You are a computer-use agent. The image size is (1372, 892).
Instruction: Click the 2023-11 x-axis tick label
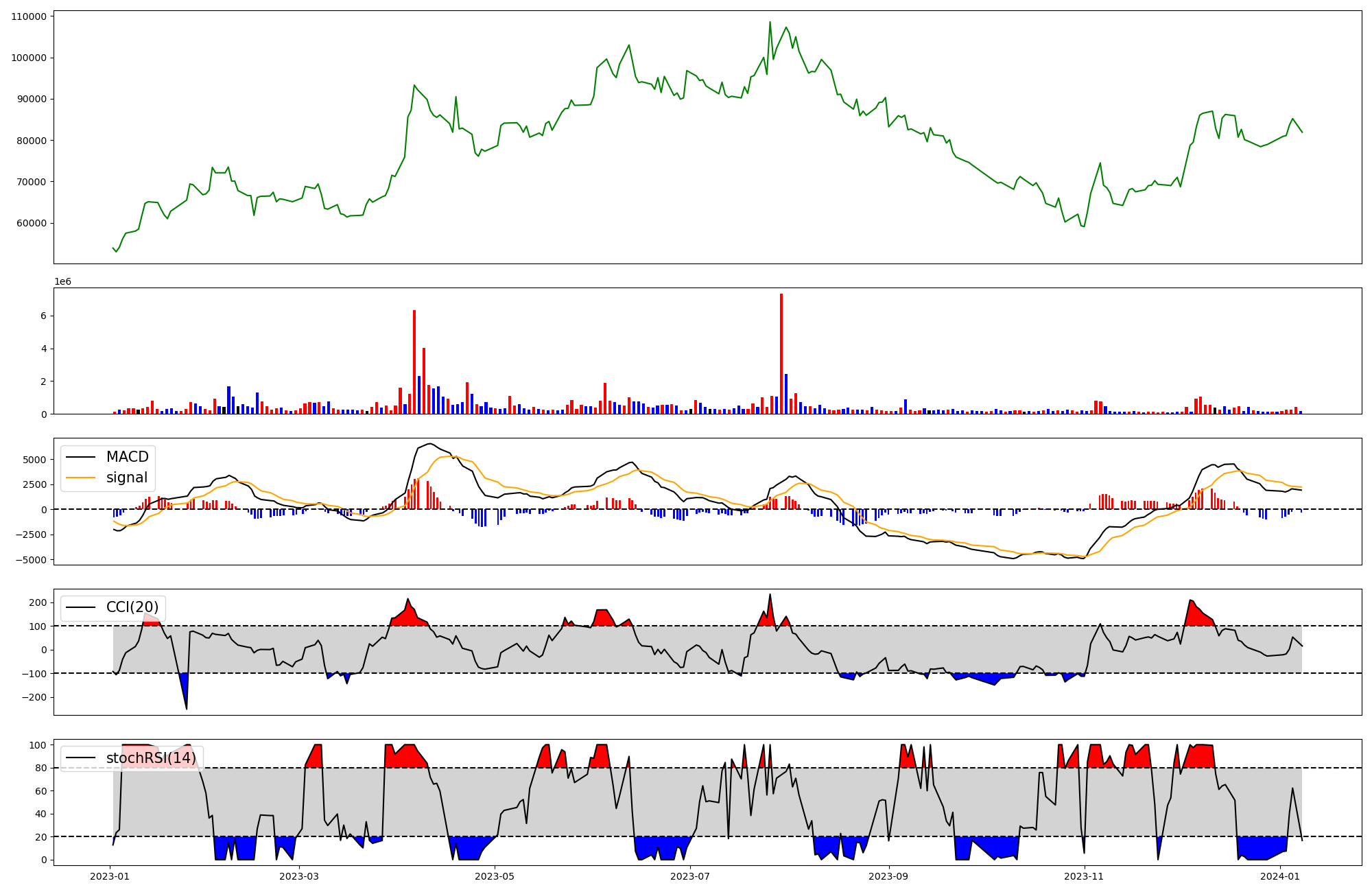[x=1084, y=876]
